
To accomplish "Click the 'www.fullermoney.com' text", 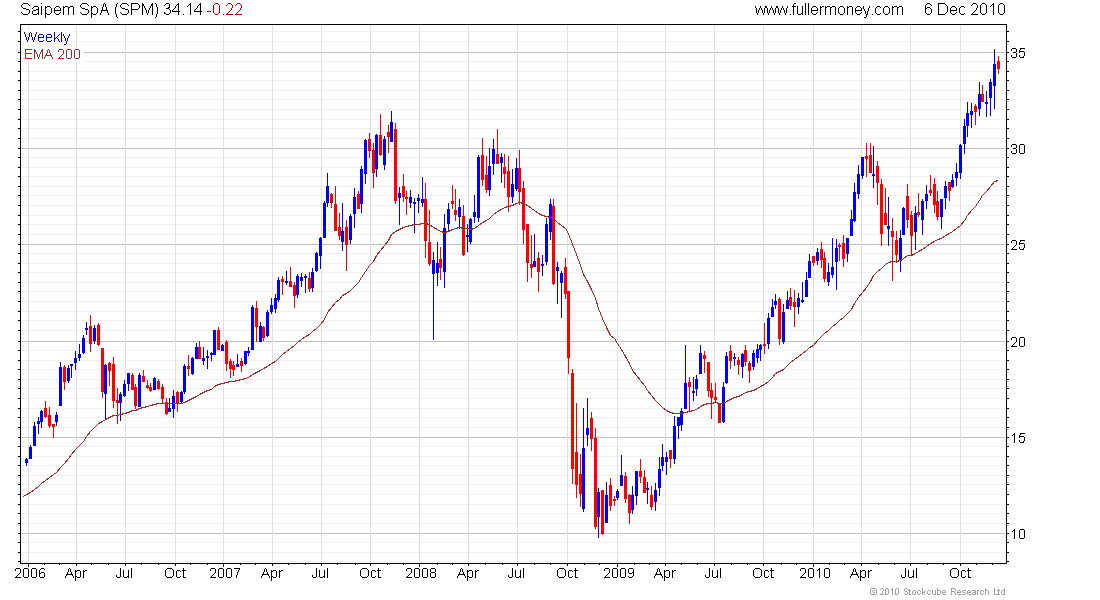I will coord(829,10).
